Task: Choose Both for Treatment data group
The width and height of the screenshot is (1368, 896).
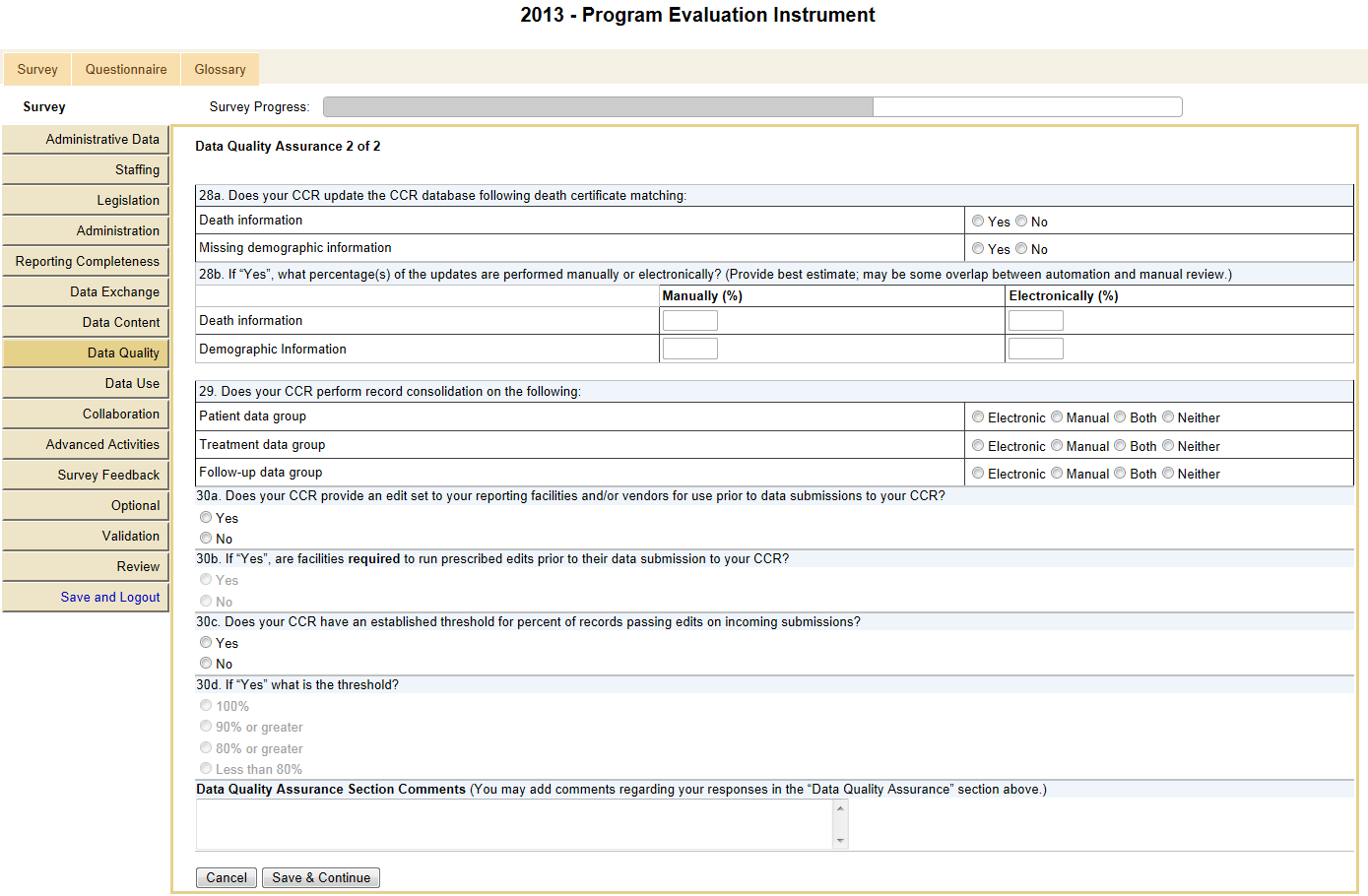Action: 1120,446
